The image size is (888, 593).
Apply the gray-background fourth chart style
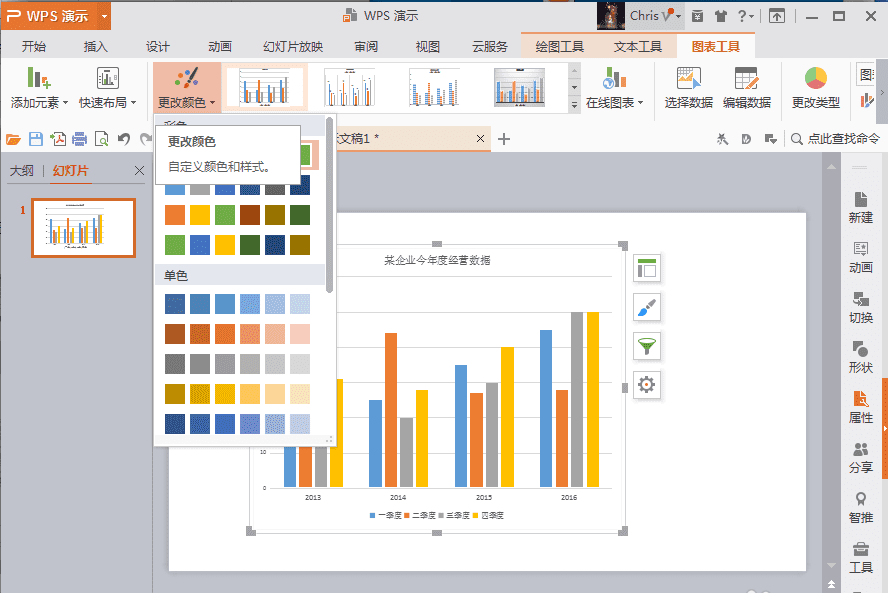click(x=519, y=87)
